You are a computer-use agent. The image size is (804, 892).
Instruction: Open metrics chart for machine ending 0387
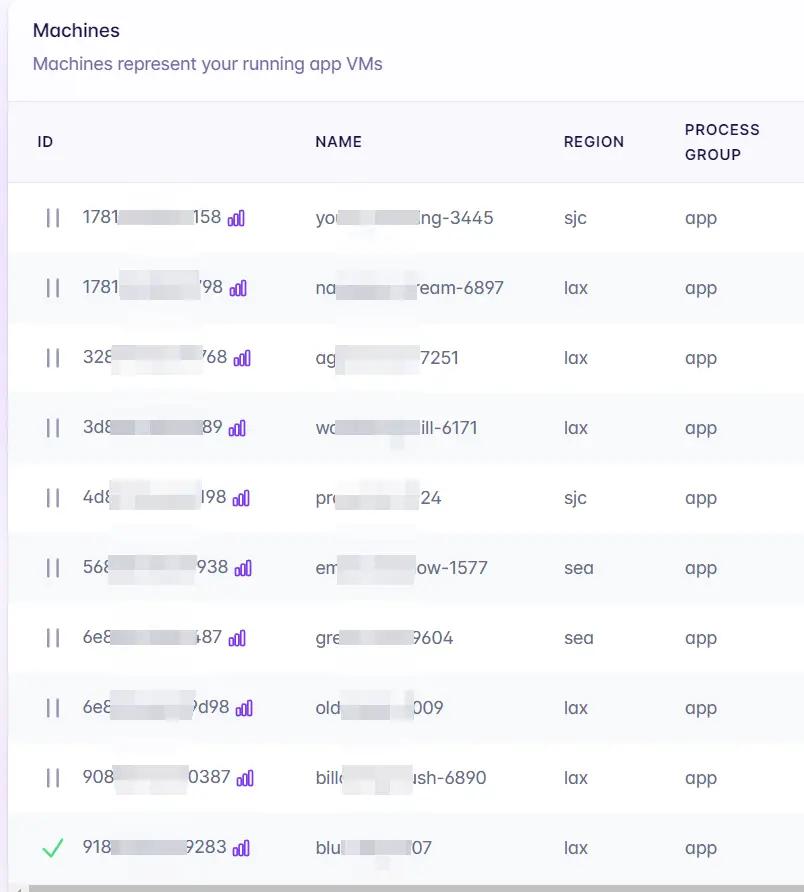[x=245, y=778]
